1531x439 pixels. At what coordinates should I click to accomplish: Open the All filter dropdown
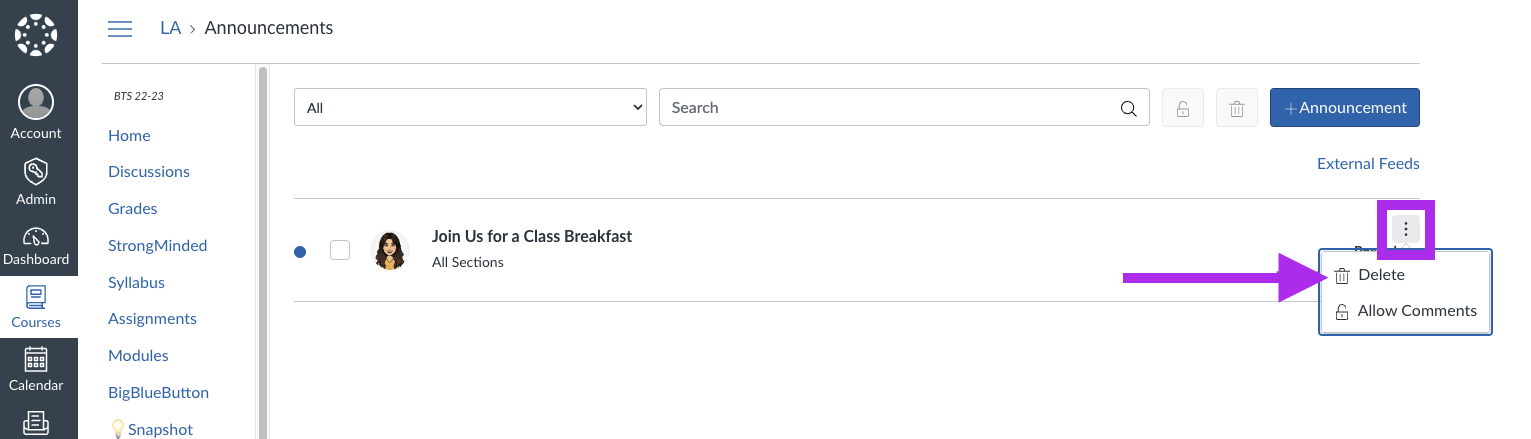click(x=470, y=107)
